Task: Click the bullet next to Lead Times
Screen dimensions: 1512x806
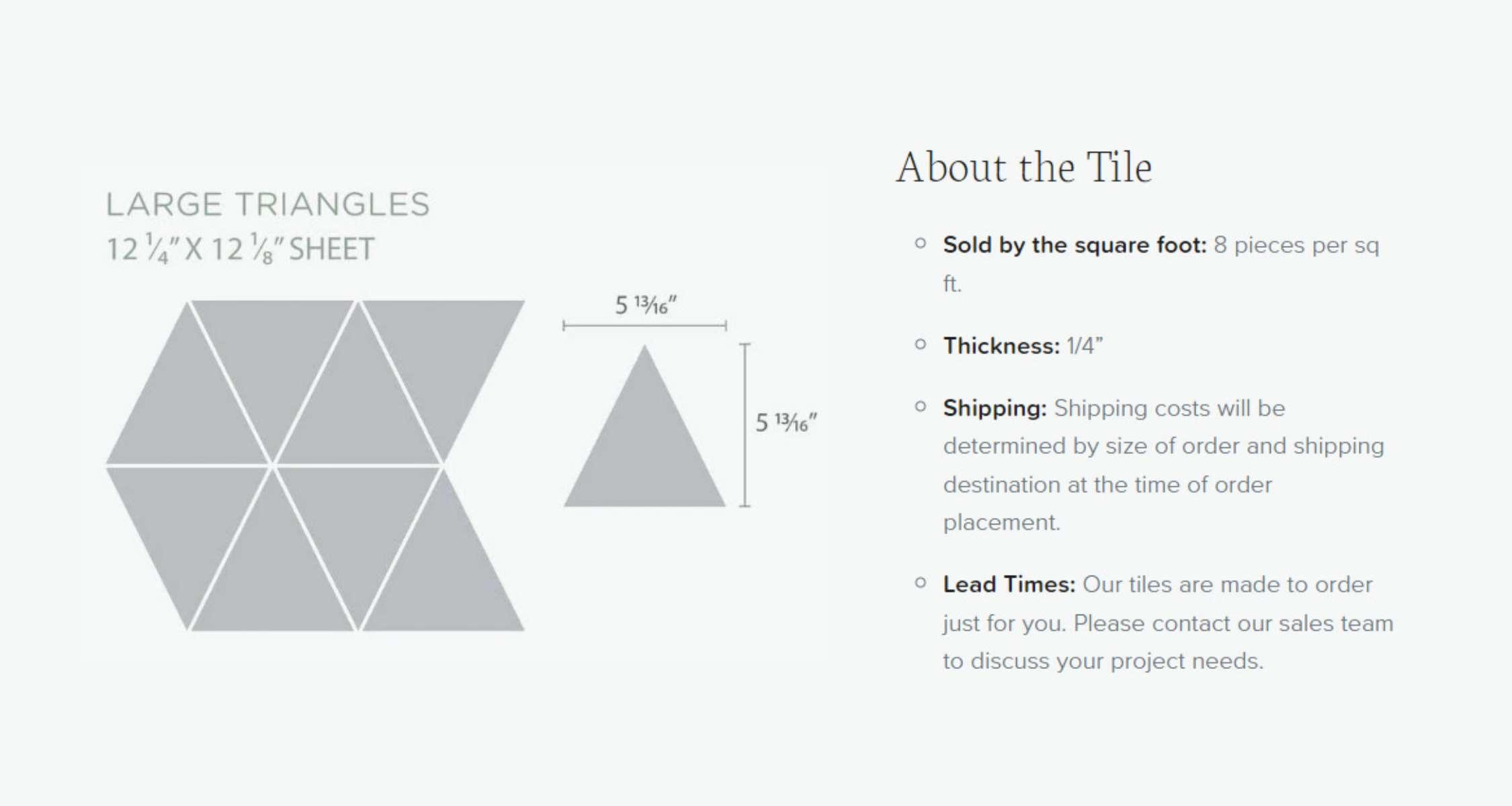Action: tap(921, 583)
